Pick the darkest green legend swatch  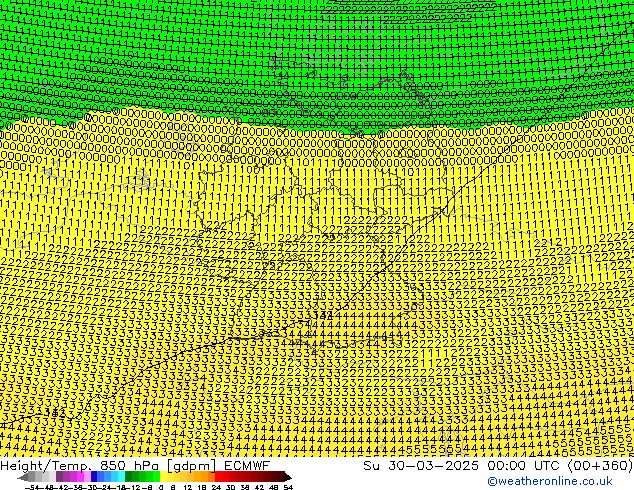(x=129, y=476)
